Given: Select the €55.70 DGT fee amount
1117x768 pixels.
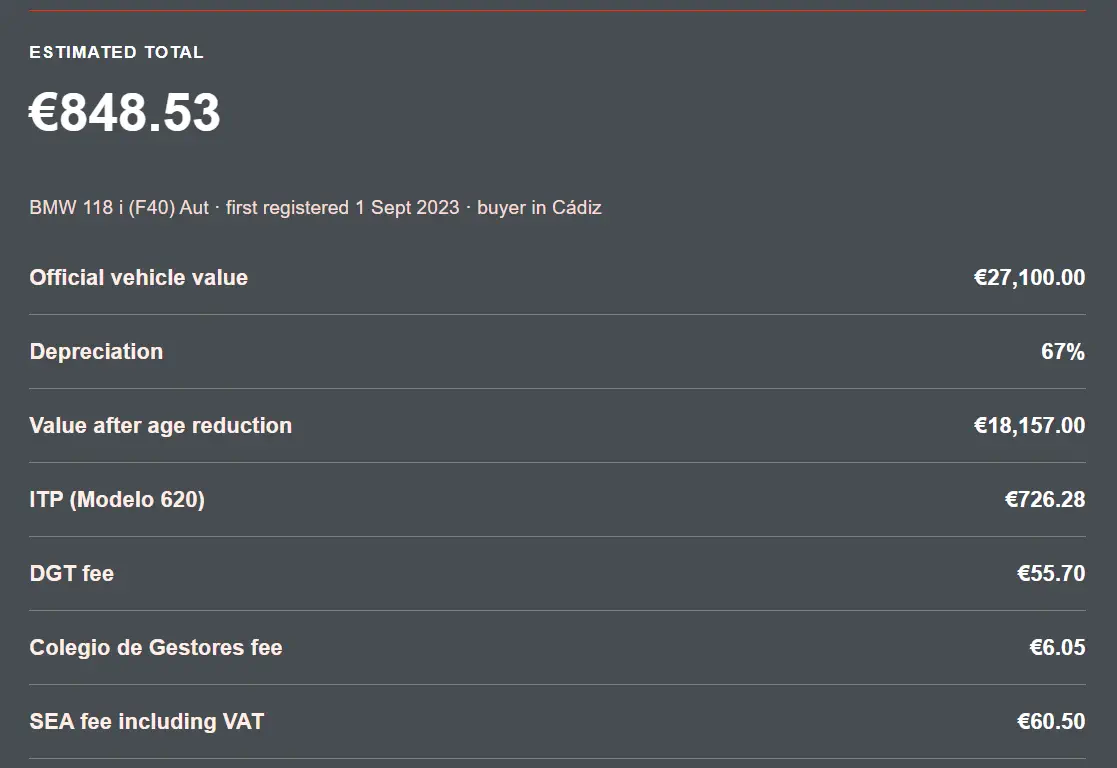Looking at the screenshot, I should pyautogui.click(x=1051, y=574).
